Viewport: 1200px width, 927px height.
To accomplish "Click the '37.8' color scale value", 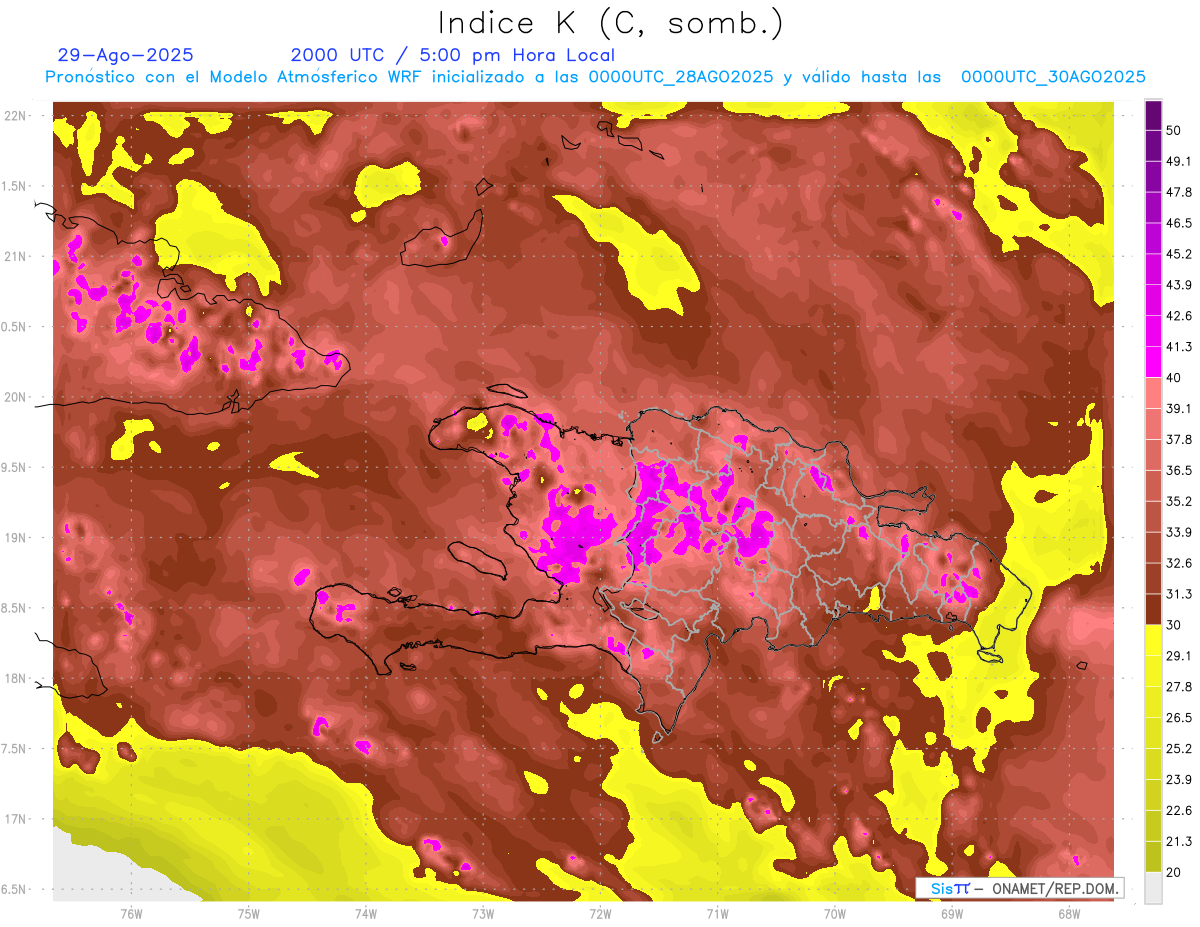I will 1179,440.
